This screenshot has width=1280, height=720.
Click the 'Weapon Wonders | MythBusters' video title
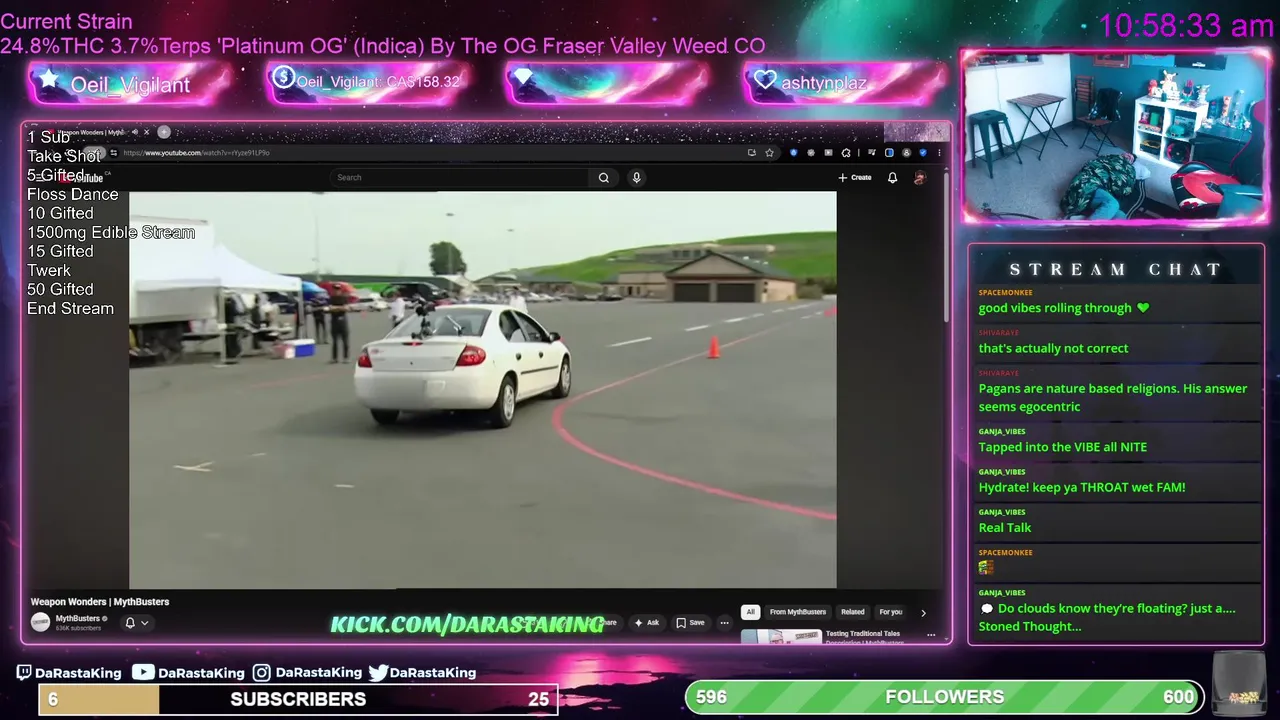(100, 602)
